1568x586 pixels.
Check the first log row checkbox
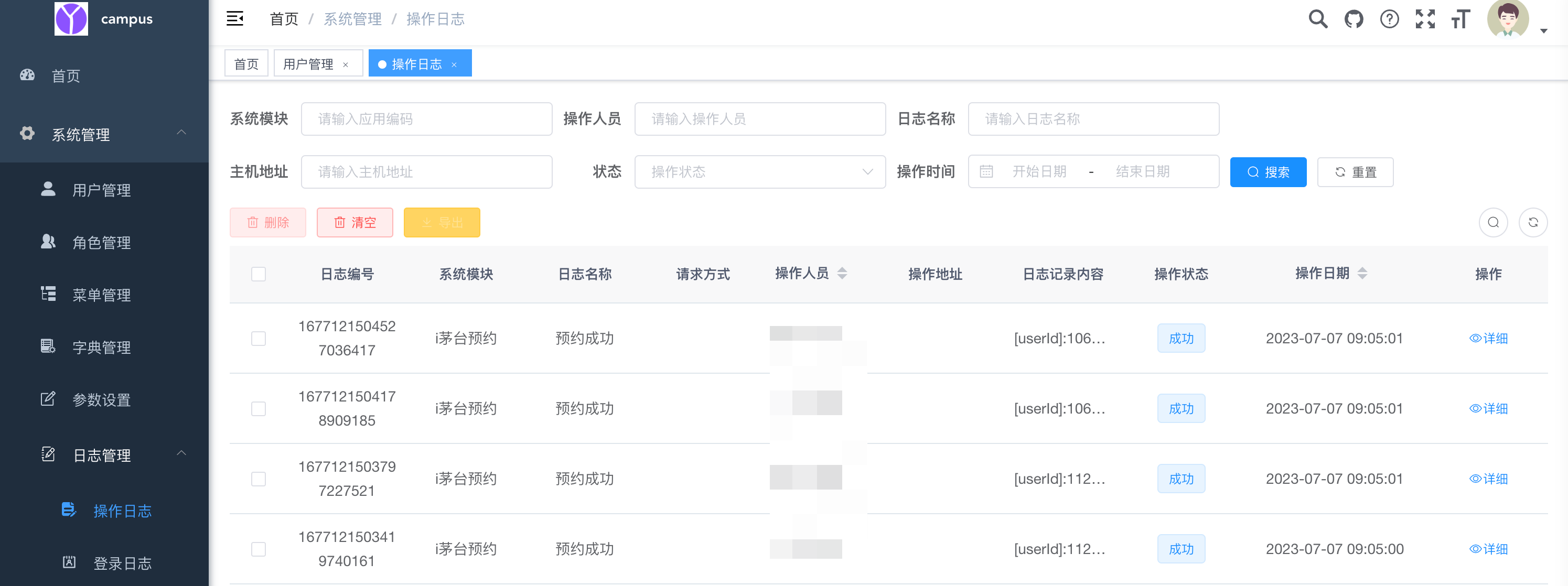[x=258, y=338]
